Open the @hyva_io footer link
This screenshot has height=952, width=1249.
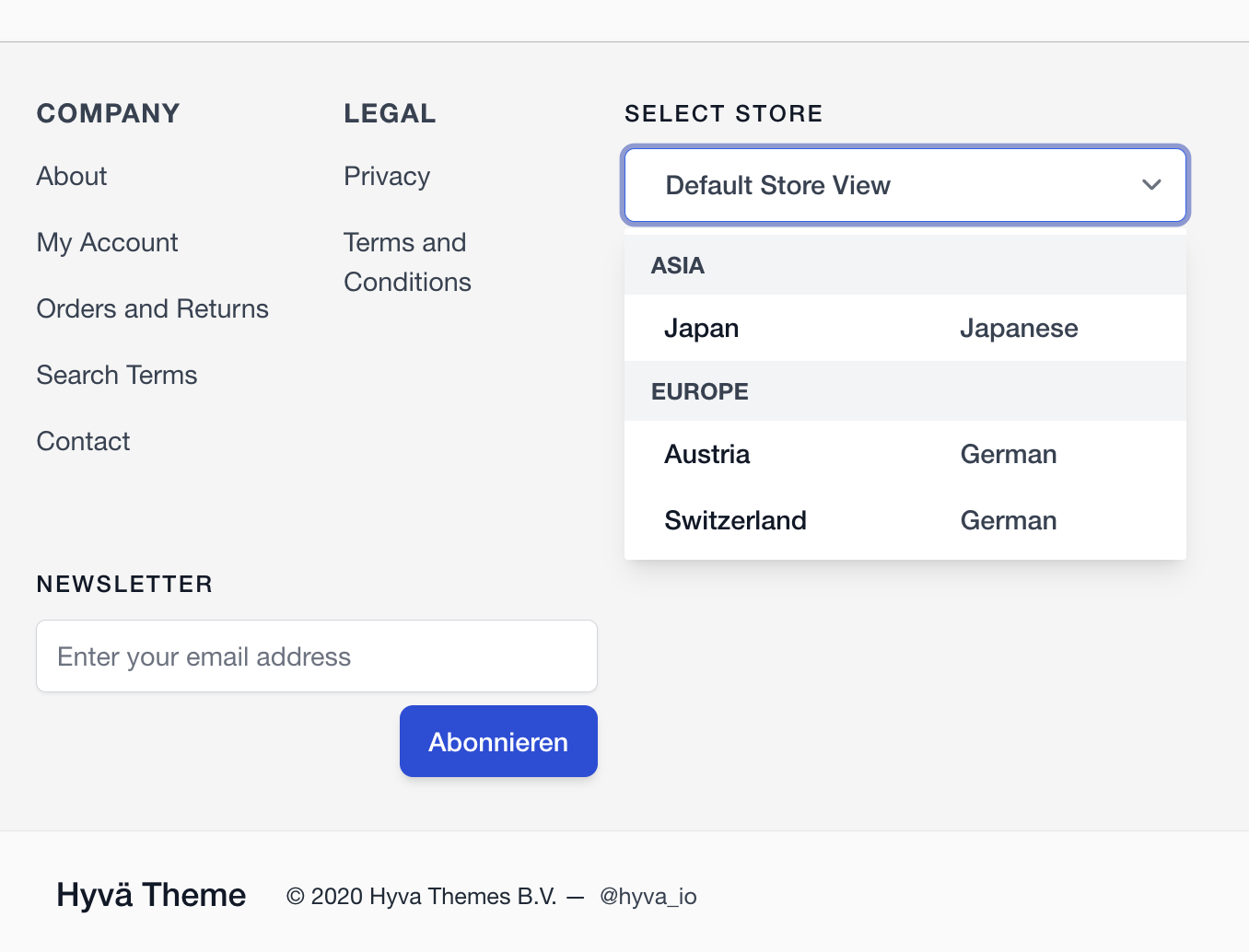tap(648, 896)
